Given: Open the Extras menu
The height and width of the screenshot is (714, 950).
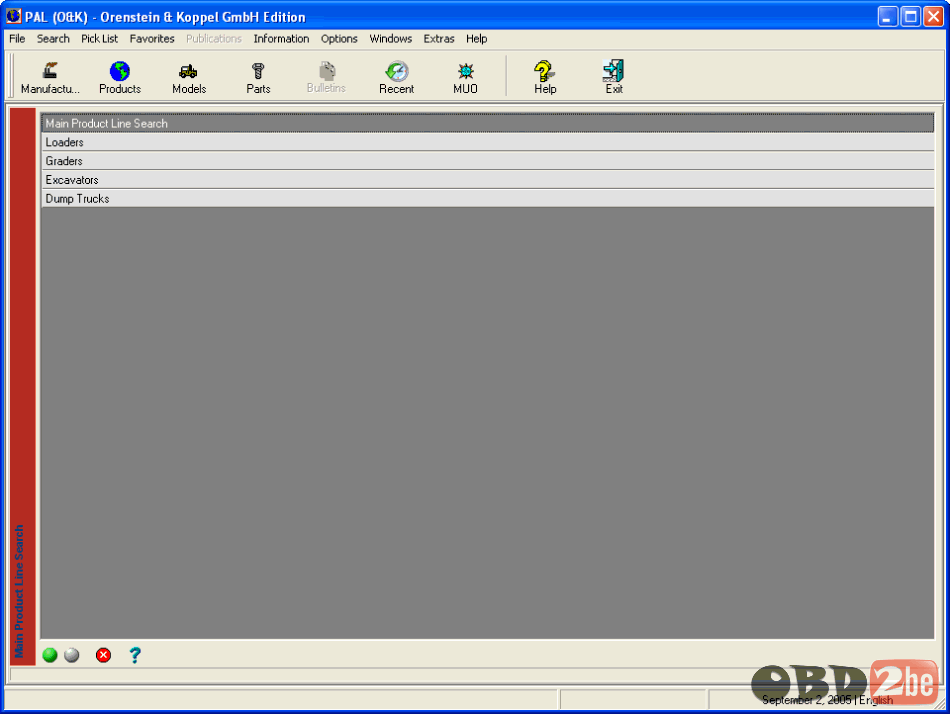Looking at the screenshot, I should (x=439, y=39).
